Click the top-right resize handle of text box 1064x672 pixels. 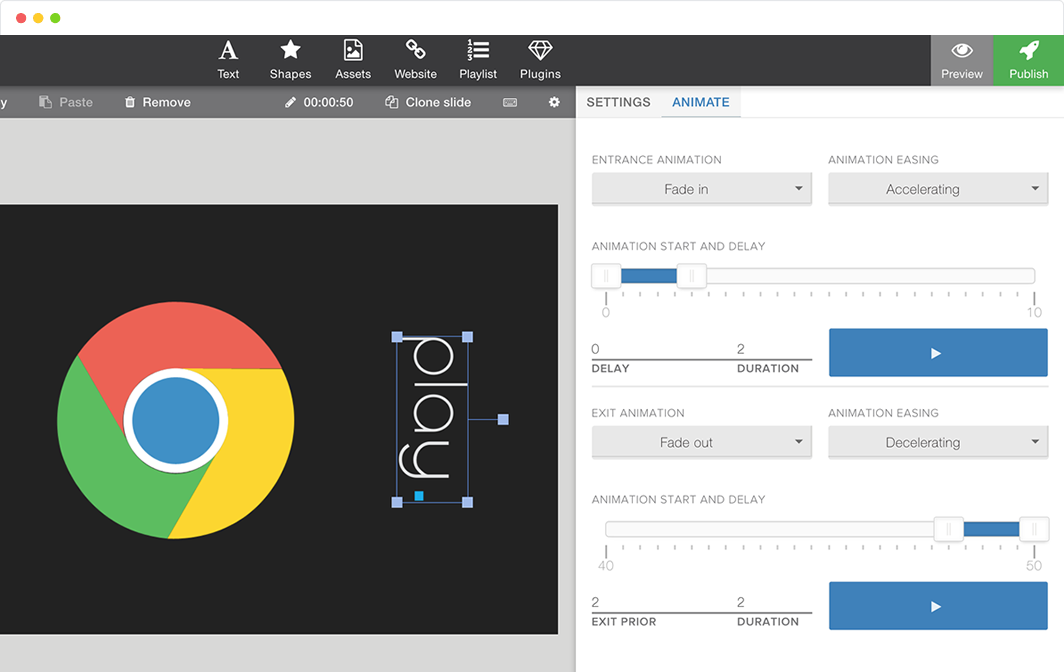468,337
